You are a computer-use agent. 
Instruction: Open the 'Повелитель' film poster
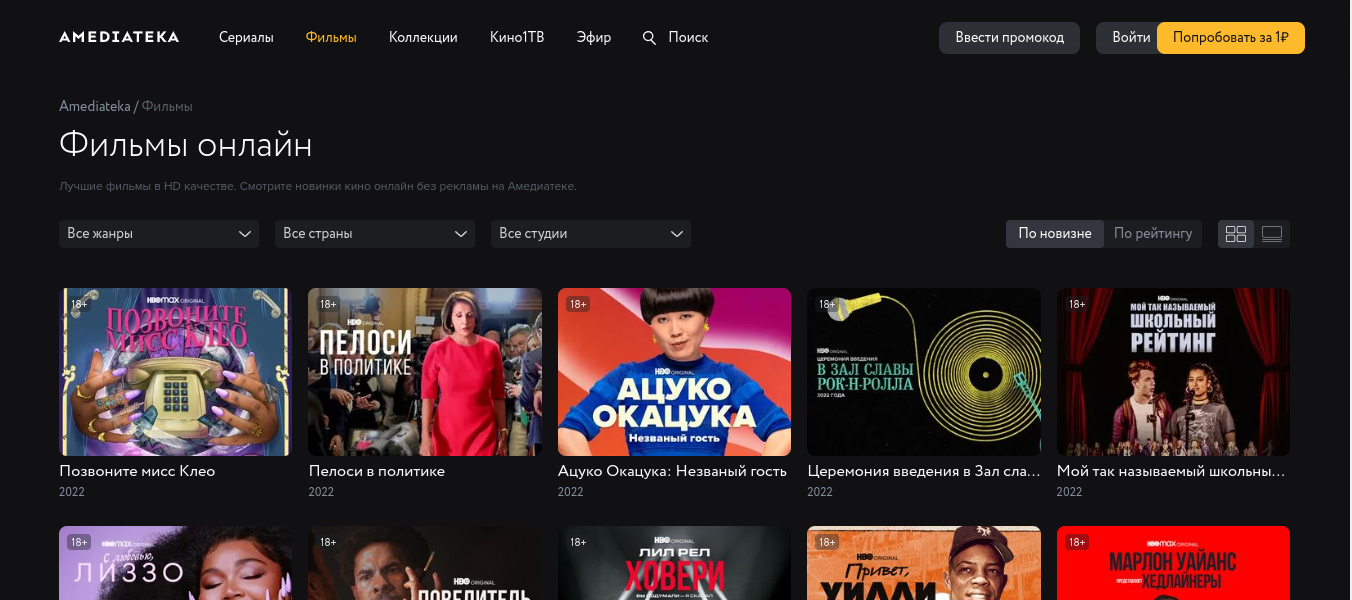tap(425, 563)
